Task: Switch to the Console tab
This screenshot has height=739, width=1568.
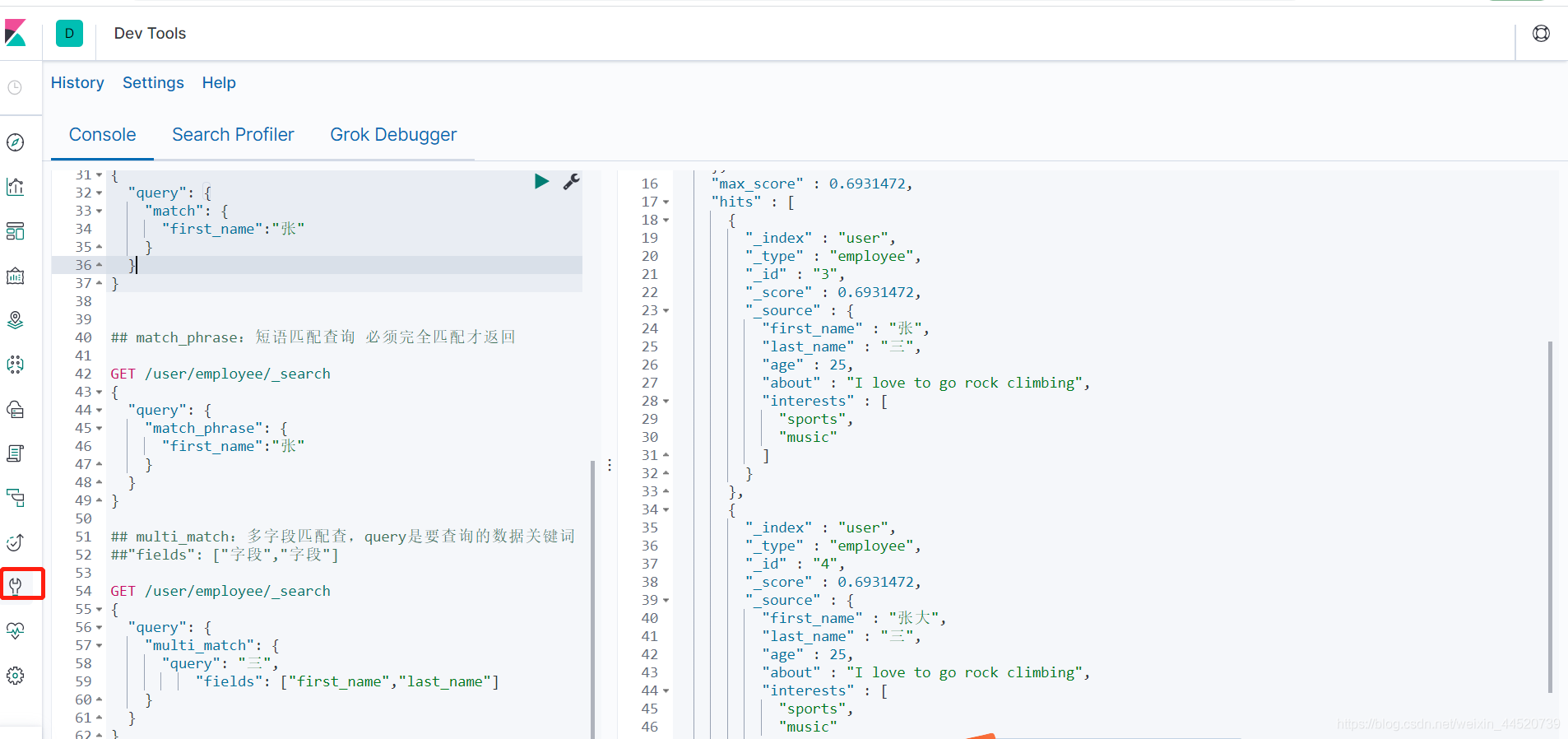Action: click(102, 135)
